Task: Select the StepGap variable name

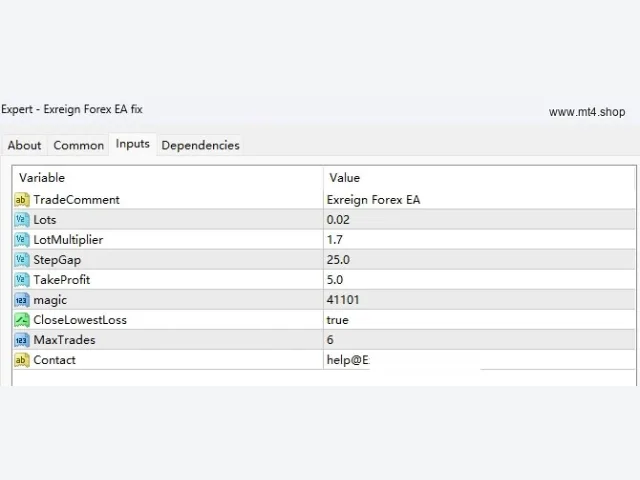Action: click(x=57, y=260)
